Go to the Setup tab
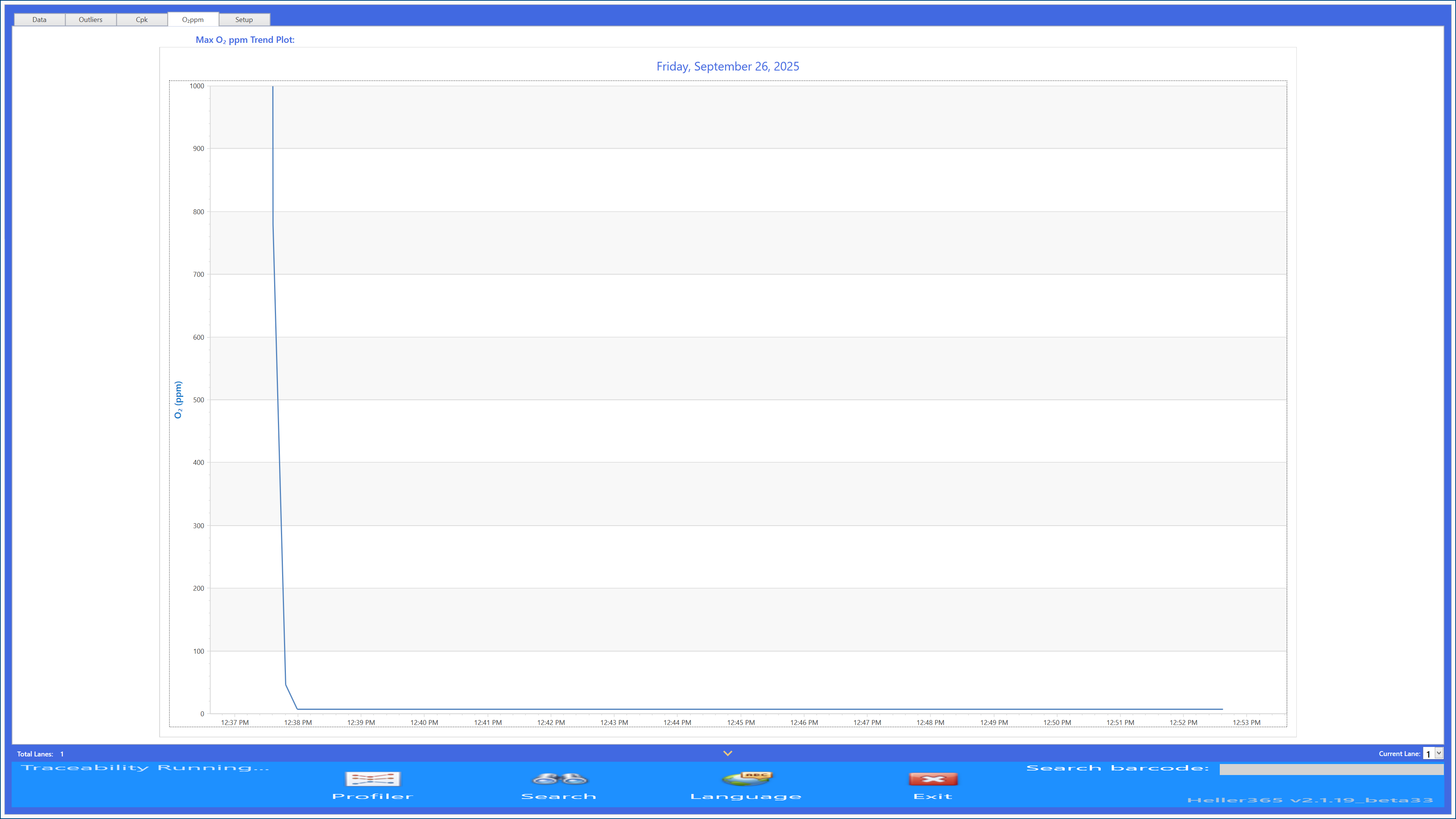This screenshot has height=819, width=1456. coord(244,19)
